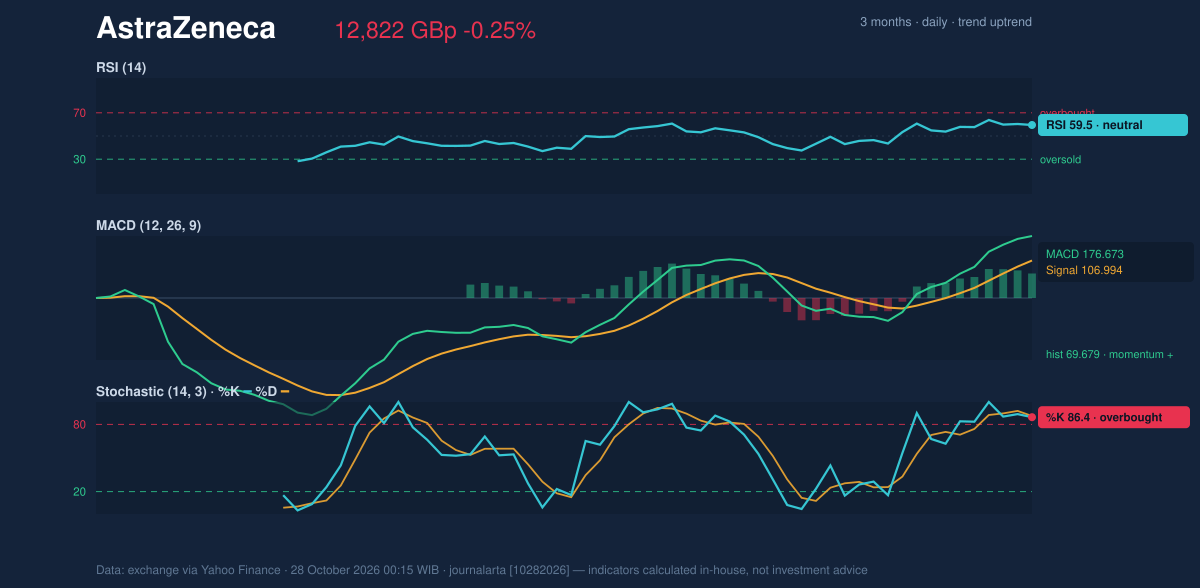Click the stochastic 20 axis label
Image resolution: width=1200 pixels, height=588 pixels.
tap(79, 491)
